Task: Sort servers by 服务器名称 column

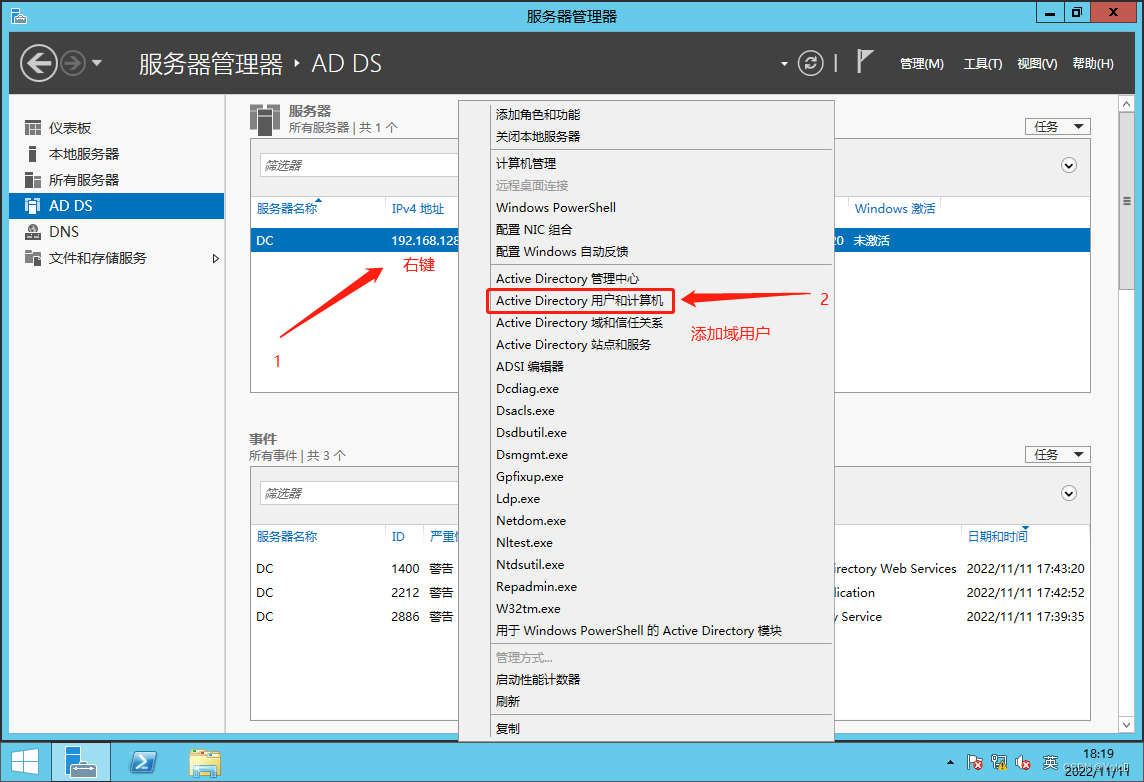Action: tap(287, 209)
